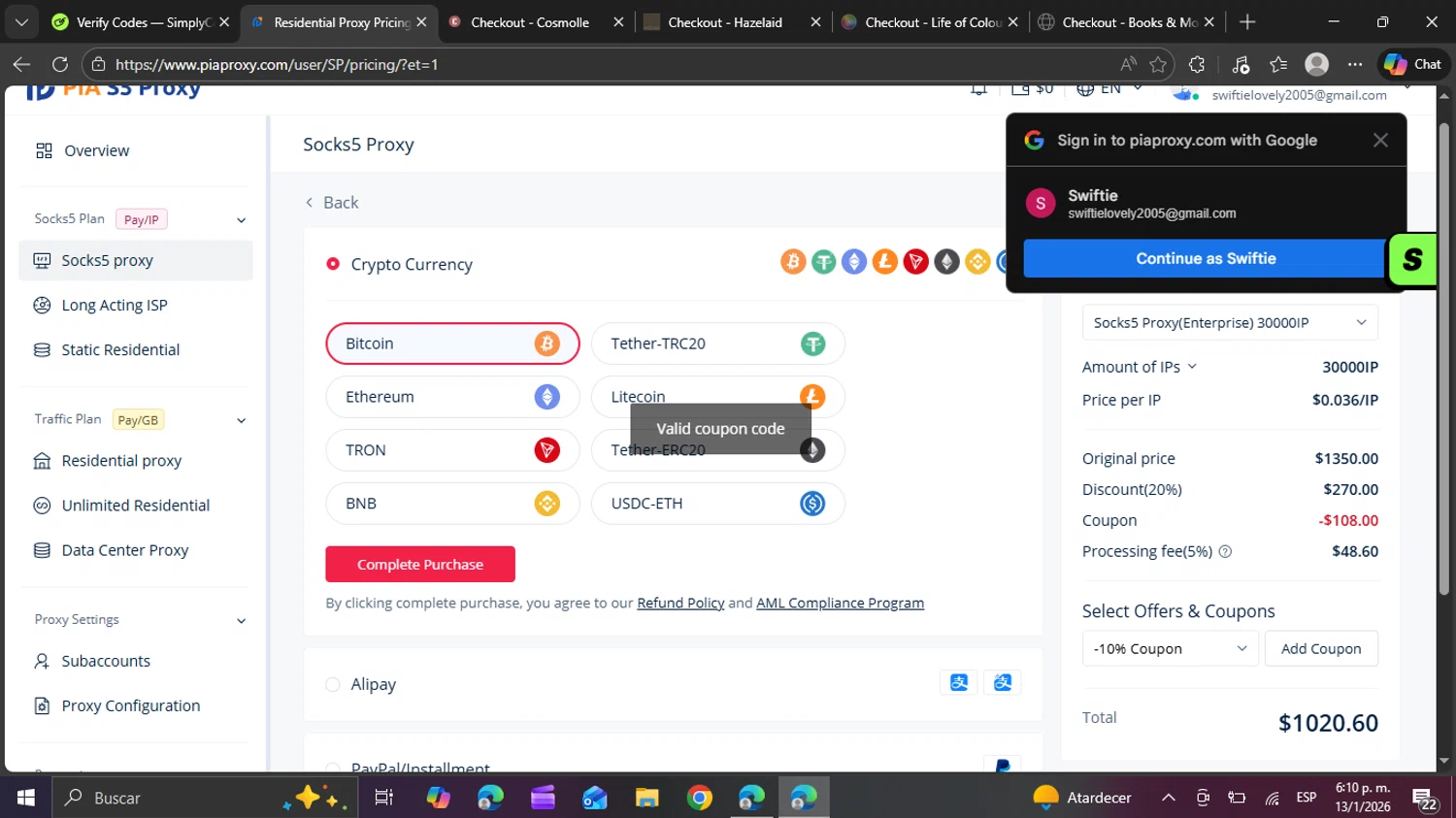Open Residential proxy sidebar item
The width and height of the screenshot is (1456, 818).
point(136,461)
